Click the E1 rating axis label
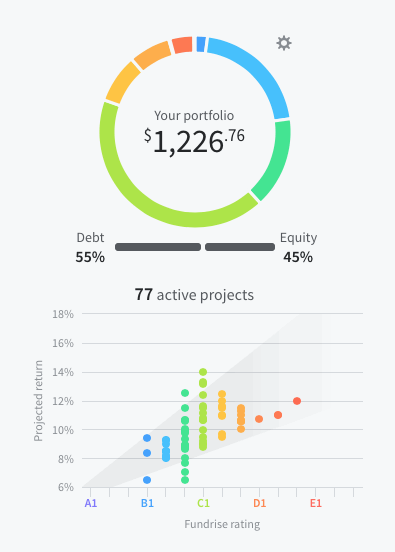Screen dimensions: 395x552 (316, 503)
